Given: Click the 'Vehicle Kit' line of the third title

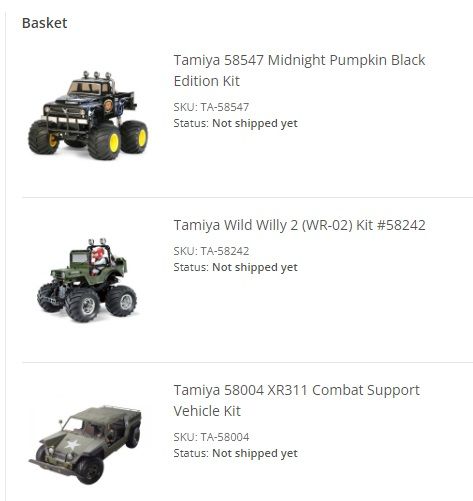Looking at the screenshot, I should coord(207,411).
